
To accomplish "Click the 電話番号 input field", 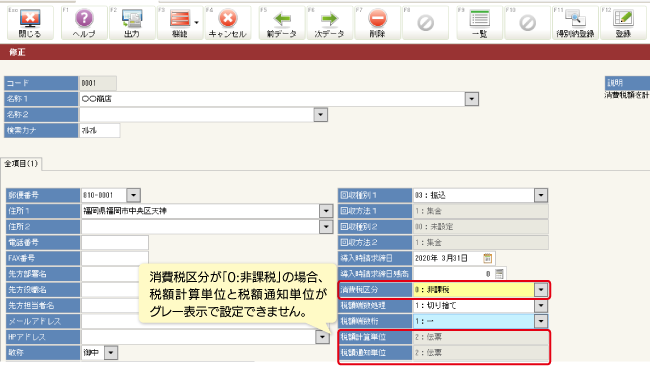I will pos(115,242).
